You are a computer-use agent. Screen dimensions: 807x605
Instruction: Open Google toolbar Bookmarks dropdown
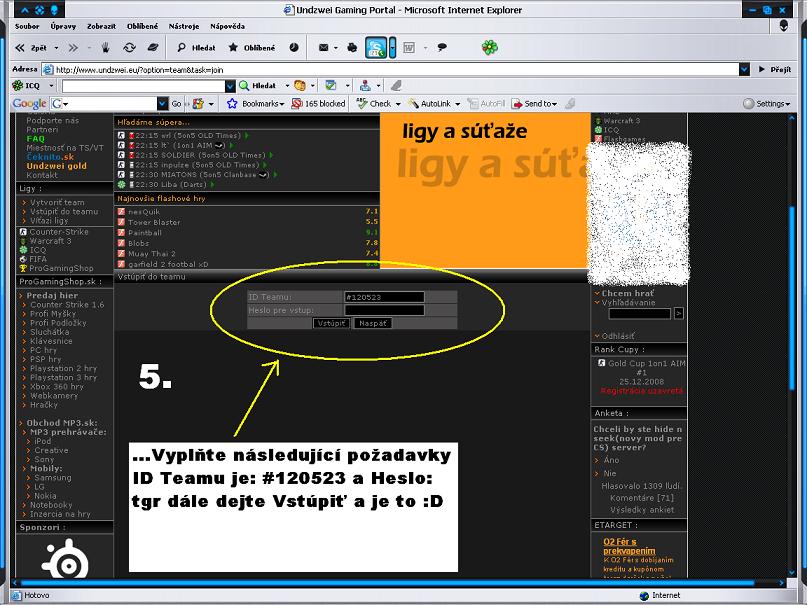pyautogui.click(x=256, y=104)
